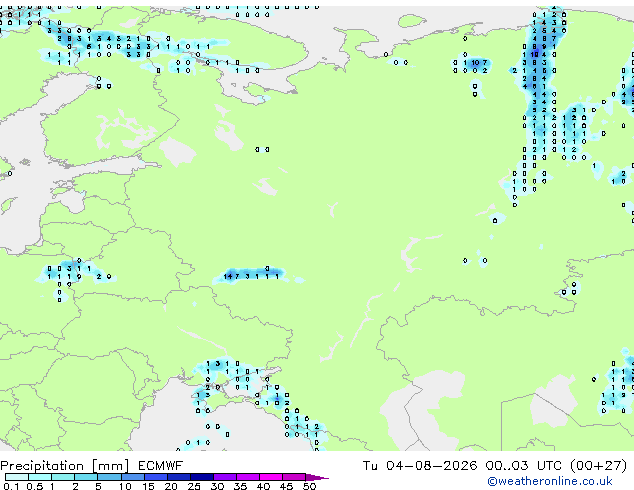Screen dimensions: 634x490
Task: Pick the 45–50 mm legend swatch
Action: (294, 477)
